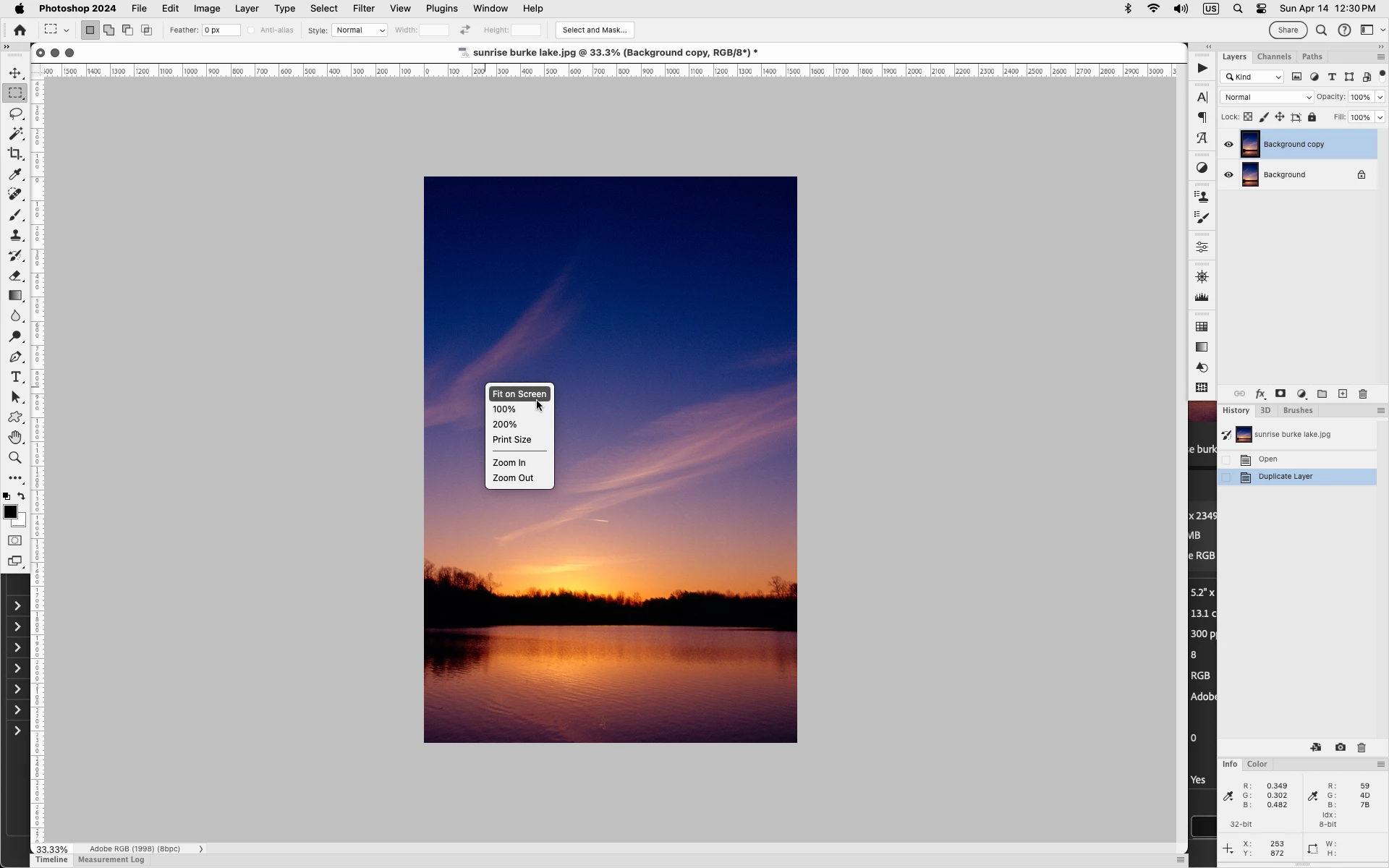Click the Add layer mask icon

pyautogui.click(x=1280, y=394)
